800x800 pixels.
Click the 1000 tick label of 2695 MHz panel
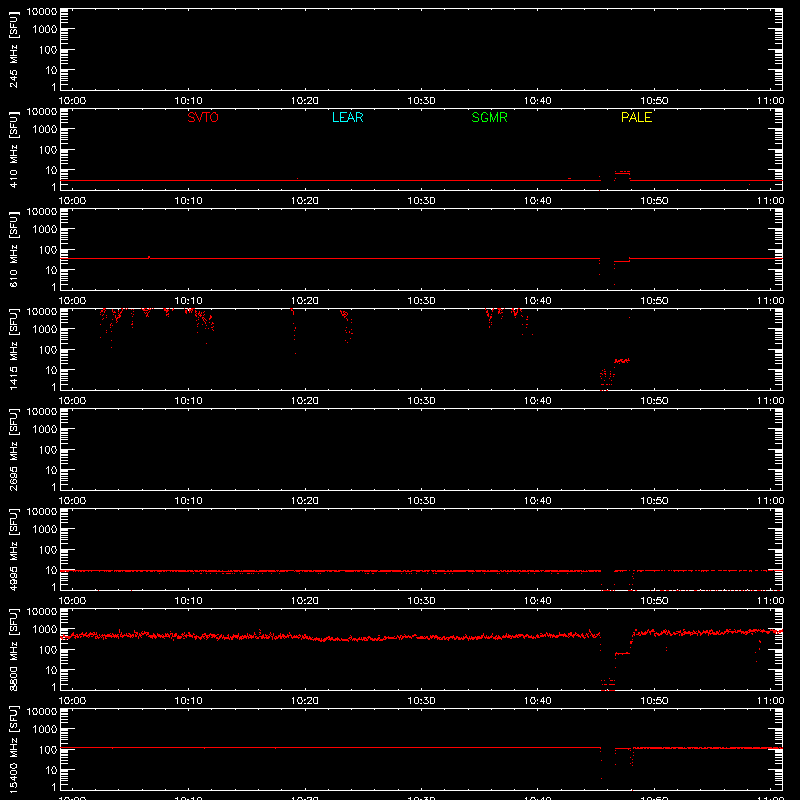(45, 430)
